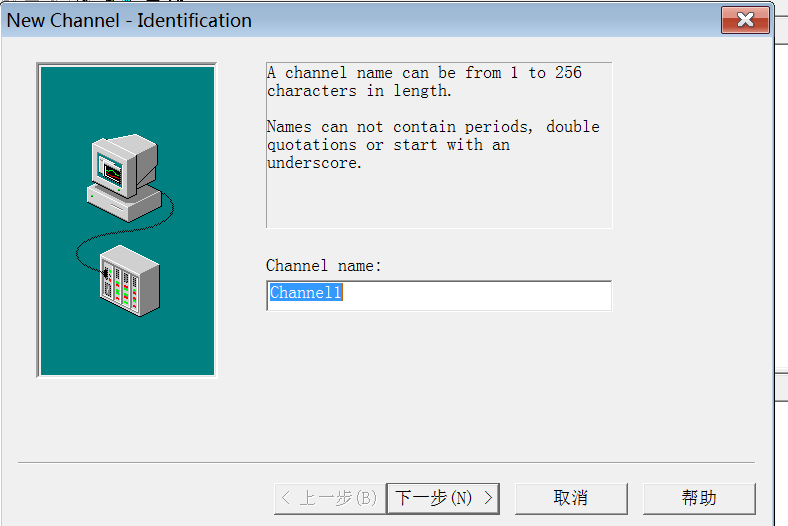
Task: Click the PLC rack device icon
Action: coord(130,280)
